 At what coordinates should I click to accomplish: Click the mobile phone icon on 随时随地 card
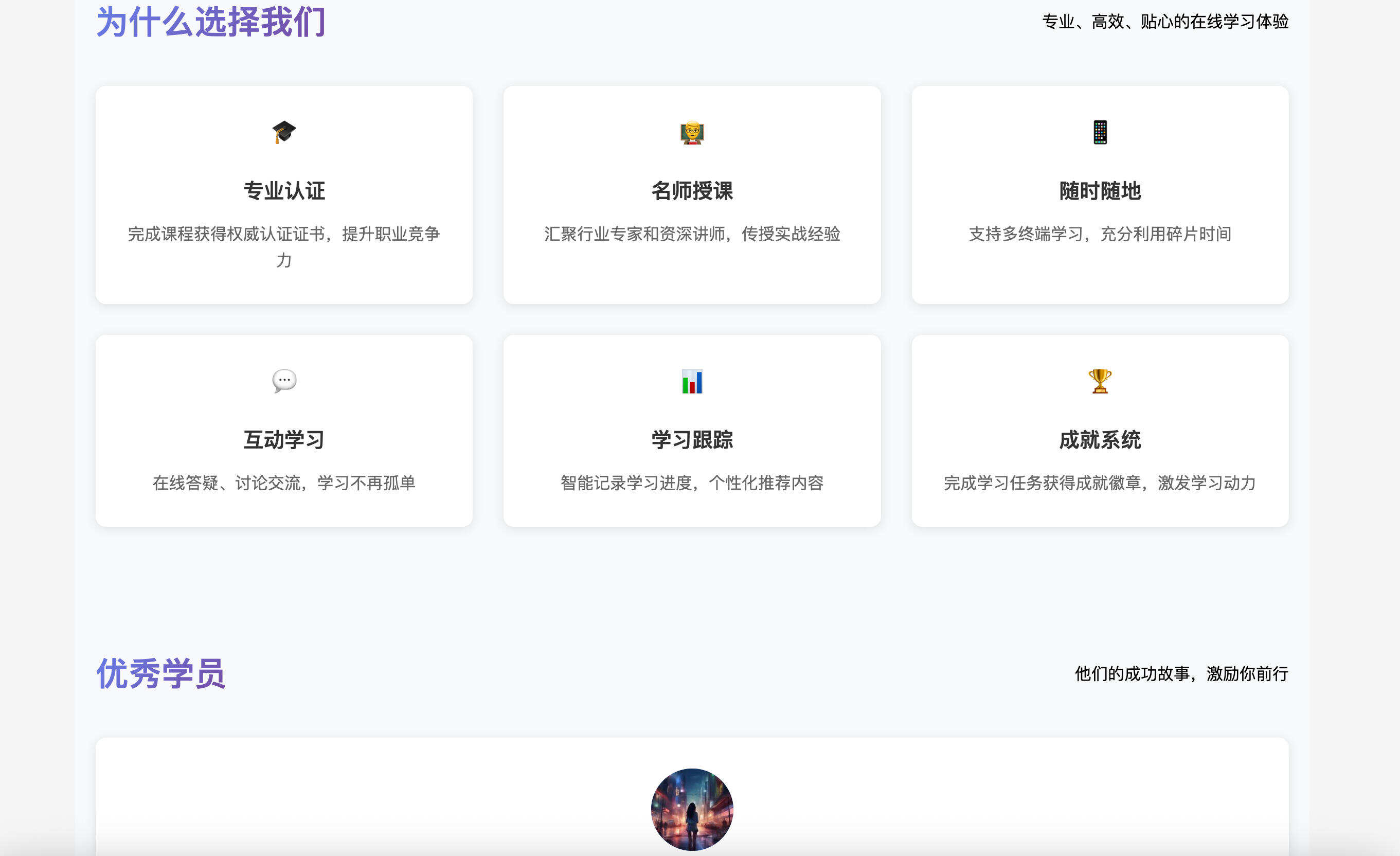(x=1099, y=132)
